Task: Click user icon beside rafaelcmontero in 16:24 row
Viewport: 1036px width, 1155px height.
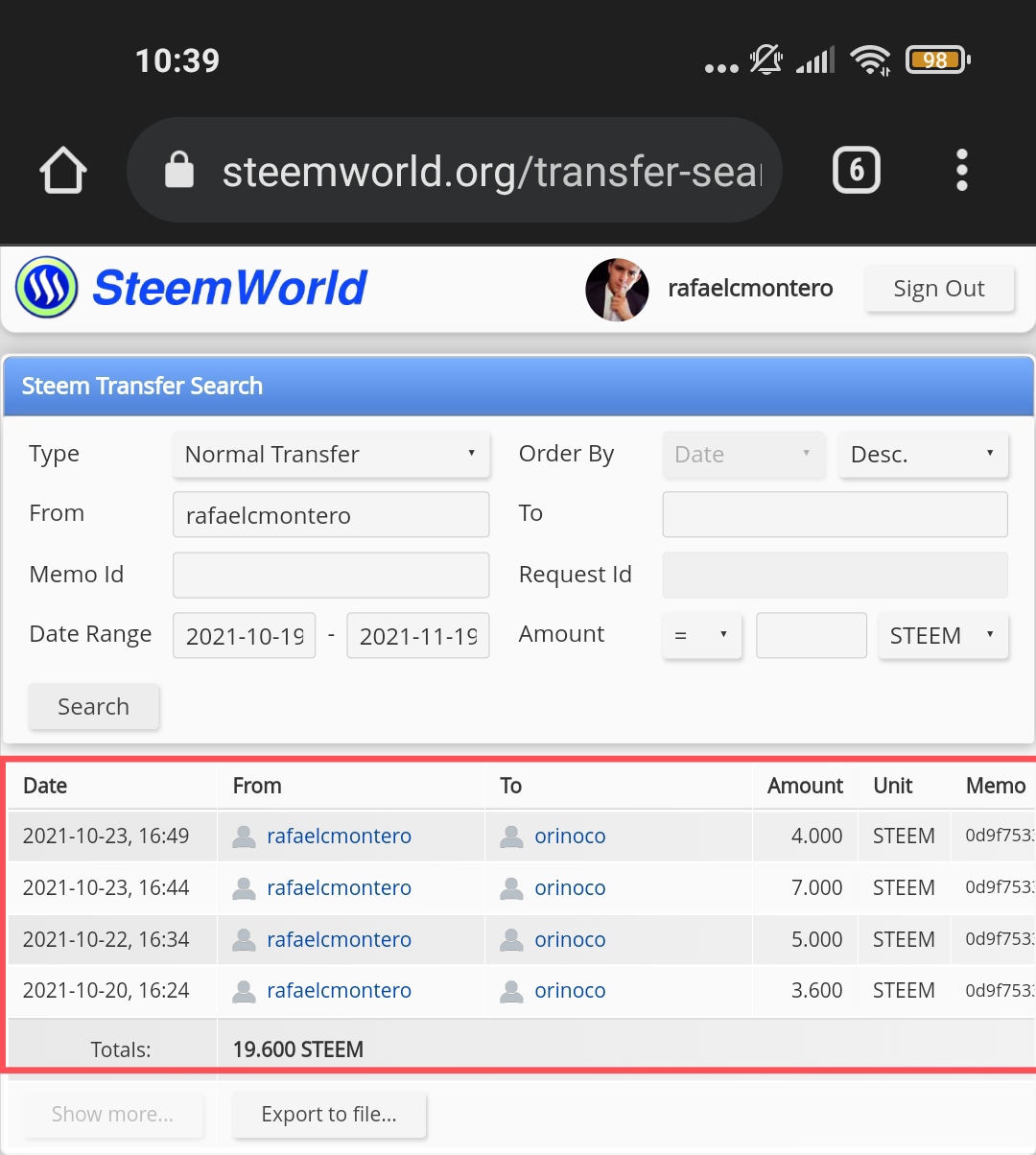Action: (245, 991)
